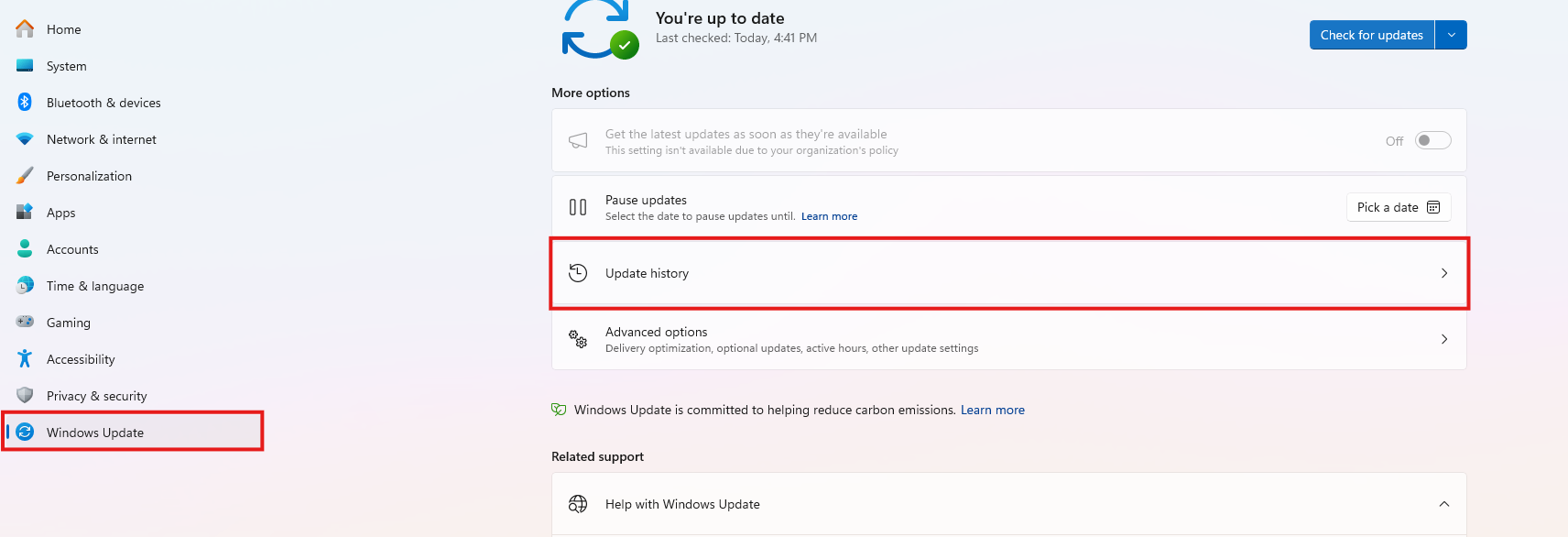Viewport: 1568px width, 537px height.
Task: Click the Windows Update sync icon in sidebar
Action: point(25,432)
